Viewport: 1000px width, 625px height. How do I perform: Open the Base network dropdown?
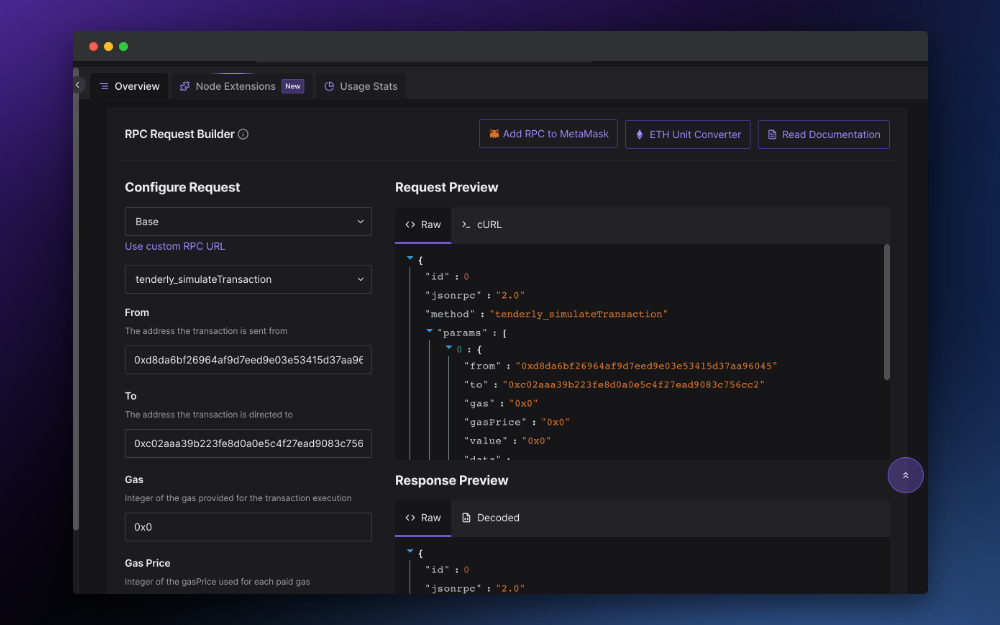[248, 221]
